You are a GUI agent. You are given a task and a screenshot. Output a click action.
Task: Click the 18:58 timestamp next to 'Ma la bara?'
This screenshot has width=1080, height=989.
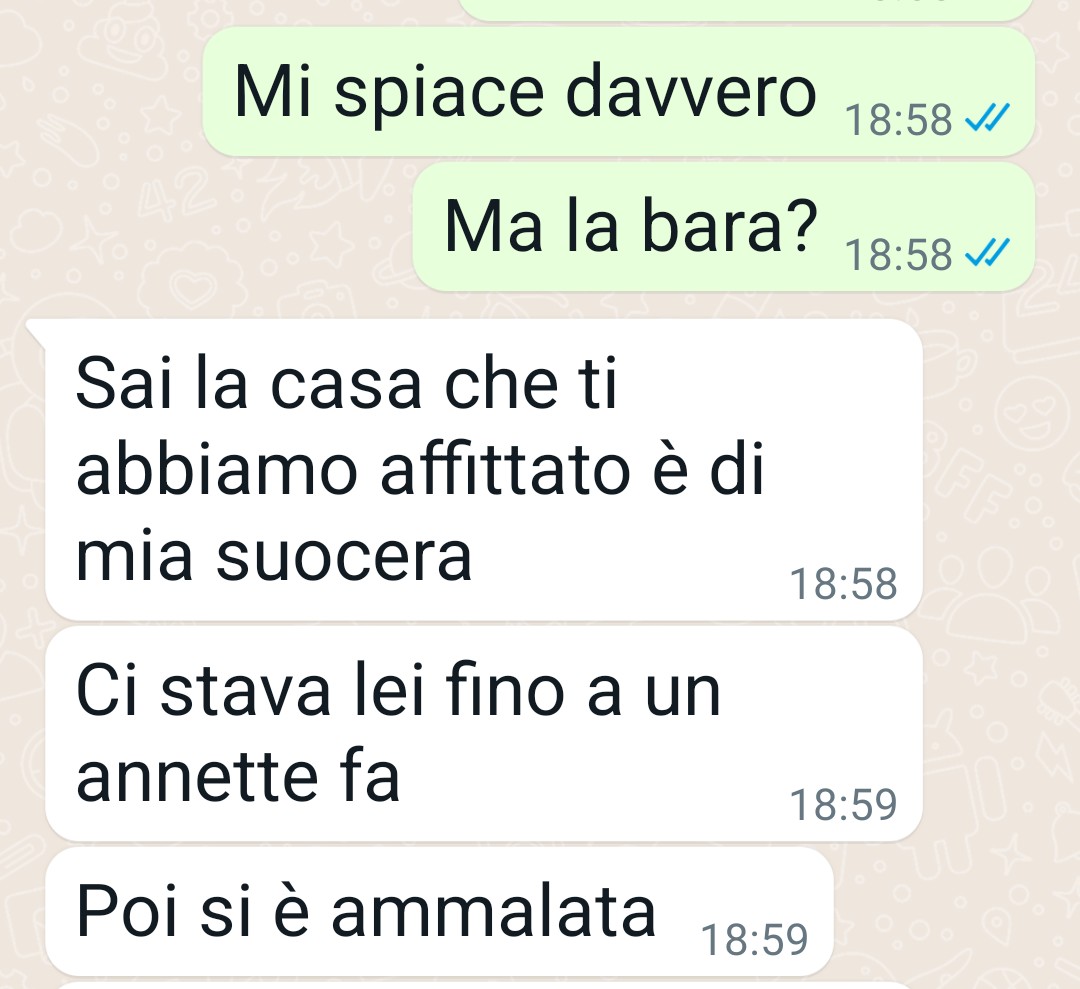point(898,255)
